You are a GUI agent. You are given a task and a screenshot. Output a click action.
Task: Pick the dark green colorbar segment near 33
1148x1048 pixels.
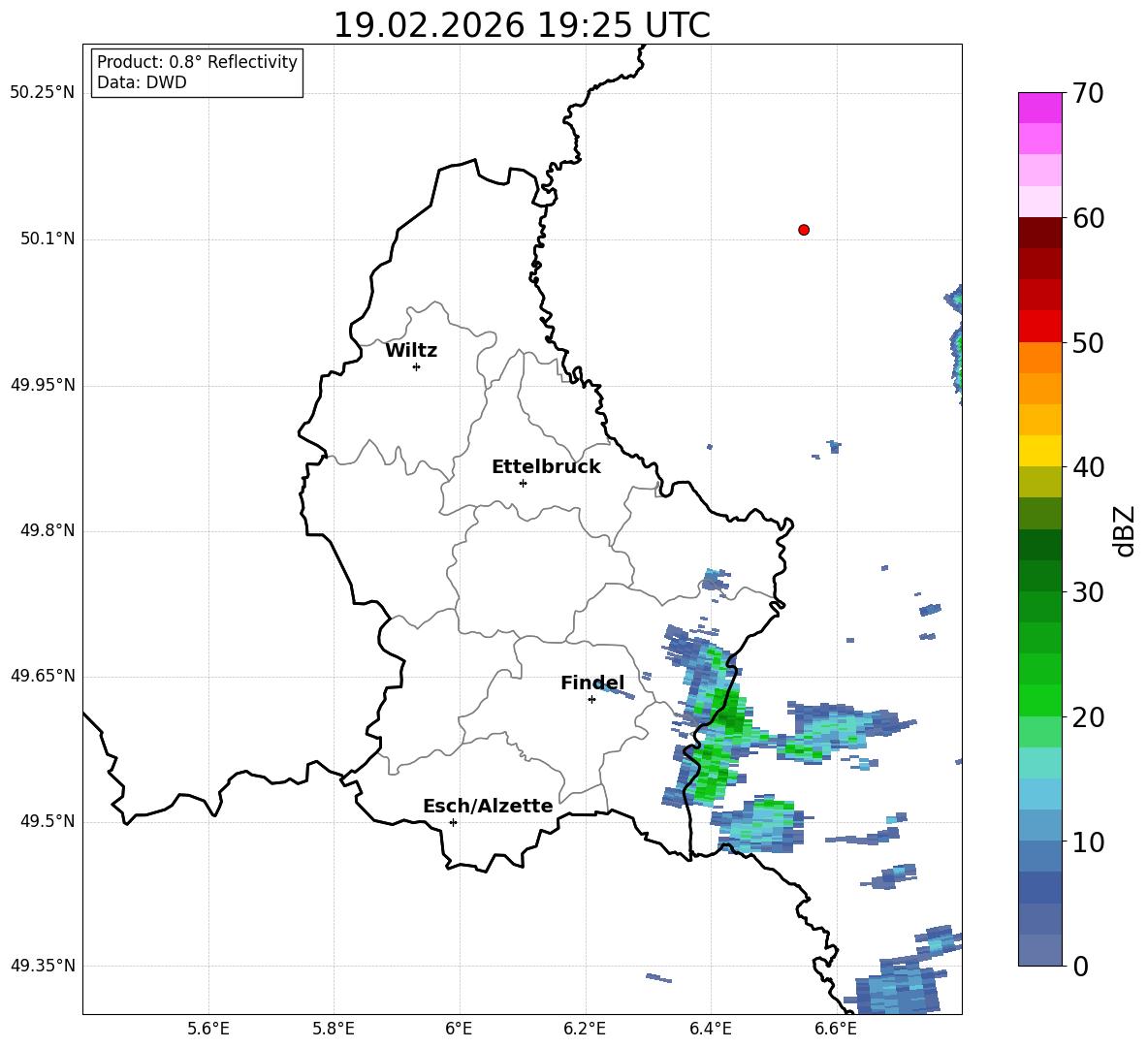pyautogui.click(x=1039, y=545)
